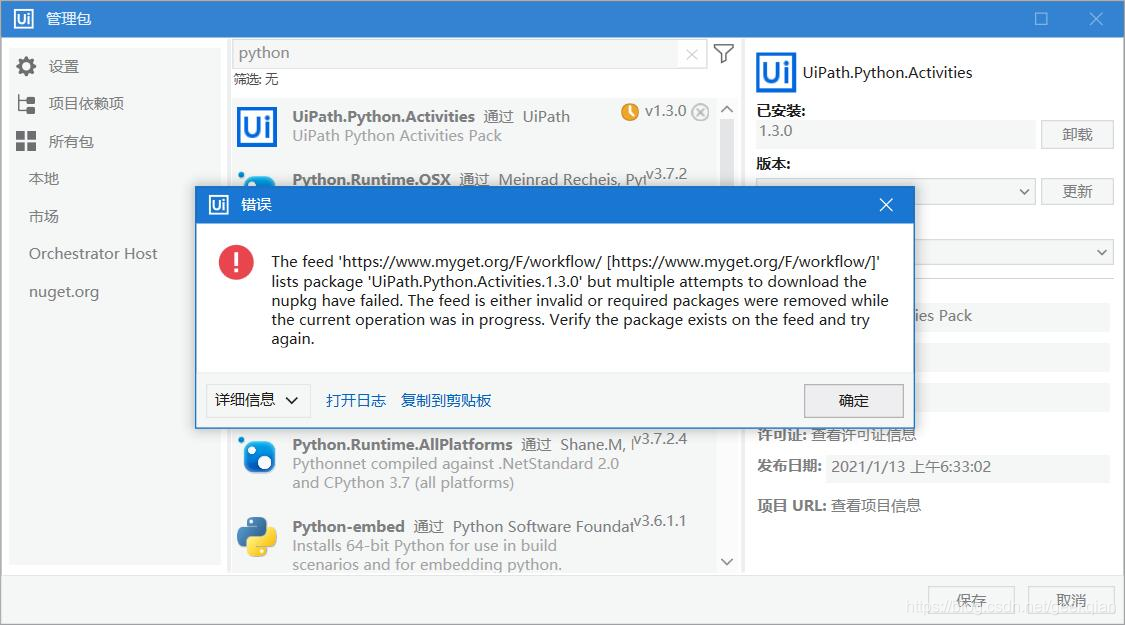Click the python search input field
This screenshot has width=1125, height=625.
(455, 54)
